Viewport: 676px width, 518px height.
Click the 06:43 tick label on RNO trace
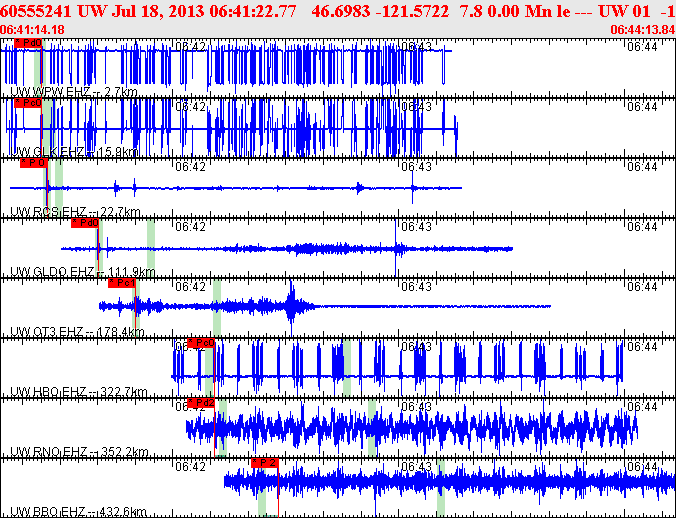point(416,407)
